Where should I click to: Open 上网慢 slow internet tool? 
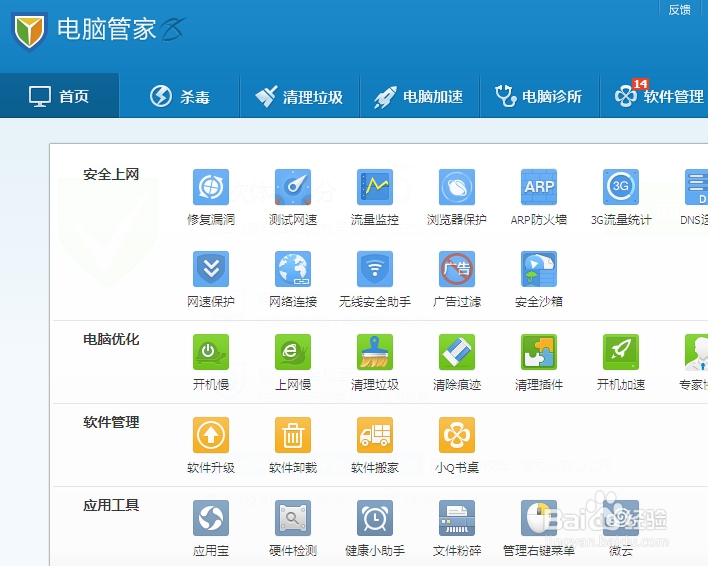click(293, 352)
